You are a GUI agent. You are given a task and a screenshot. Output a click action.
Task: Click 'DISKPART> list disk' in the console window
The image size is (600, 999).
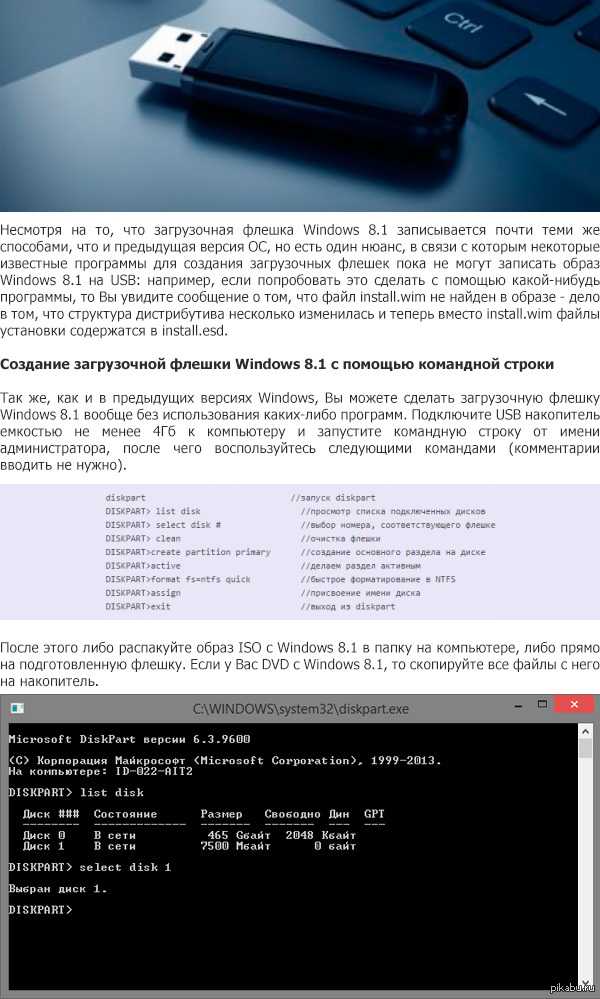(76, 793)
